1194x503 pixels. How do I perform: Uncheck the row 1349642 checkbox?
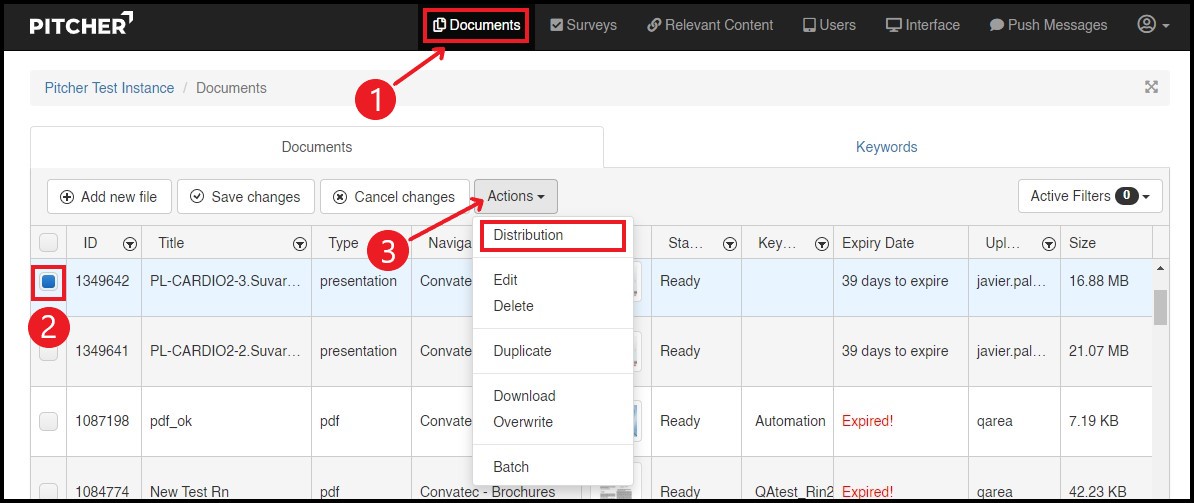point(48,282)
